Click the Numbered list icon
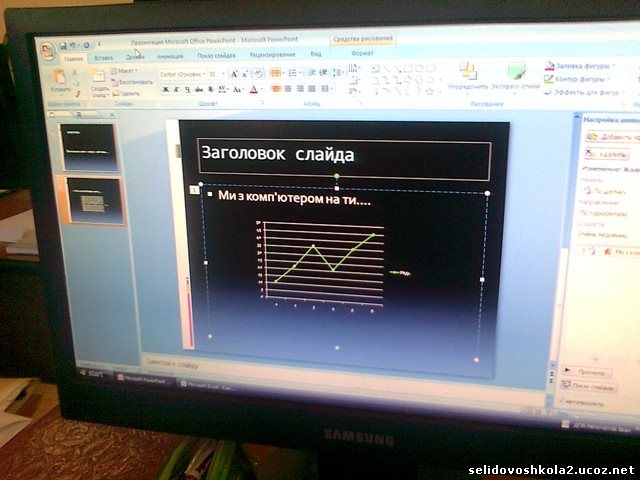Viewport: 640px width, 480px height. (x=294, y=73)
